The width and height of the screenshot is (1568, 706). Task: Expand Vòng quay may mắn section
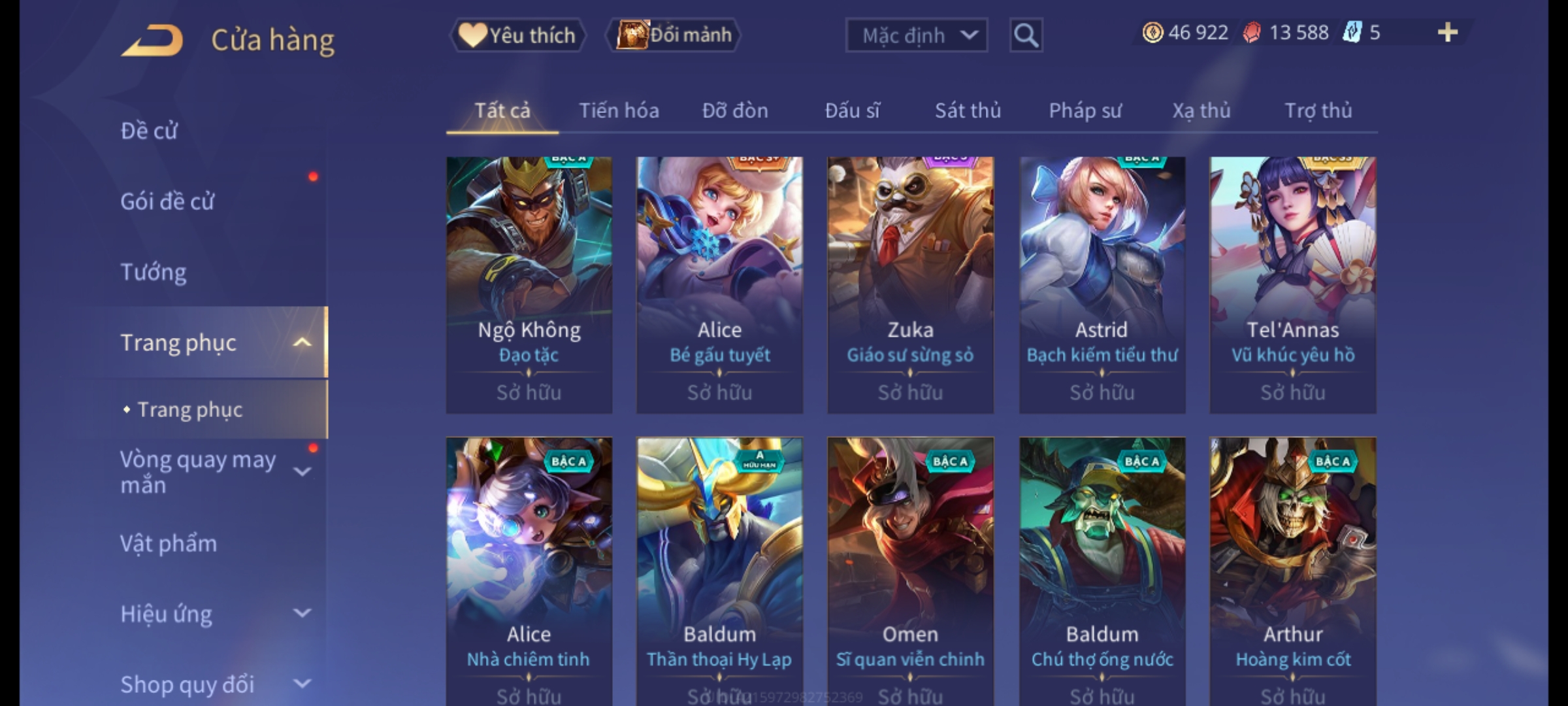[x=302, y=471]
